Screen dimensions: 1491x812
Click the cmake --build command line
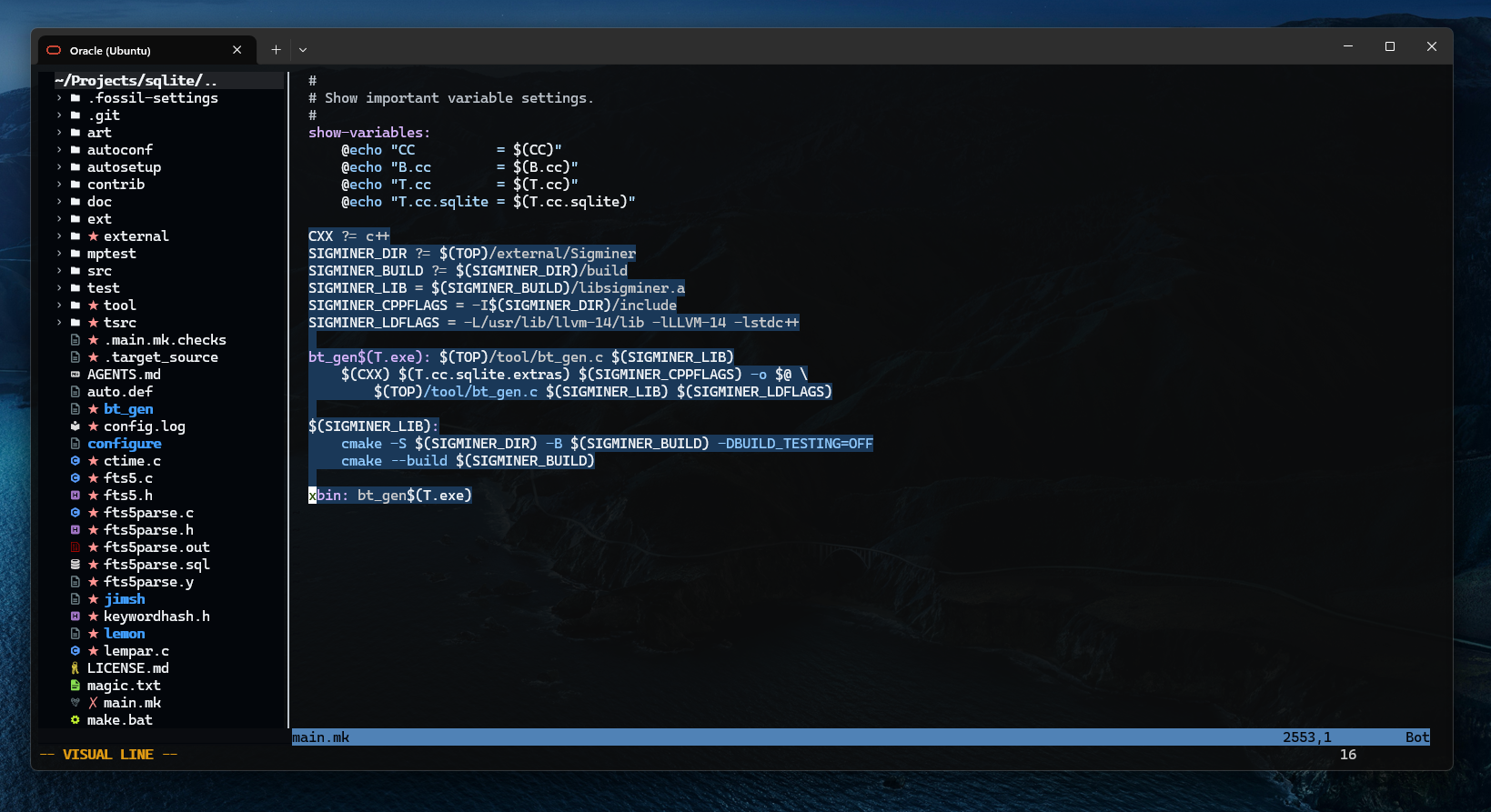tap(468, 461)
